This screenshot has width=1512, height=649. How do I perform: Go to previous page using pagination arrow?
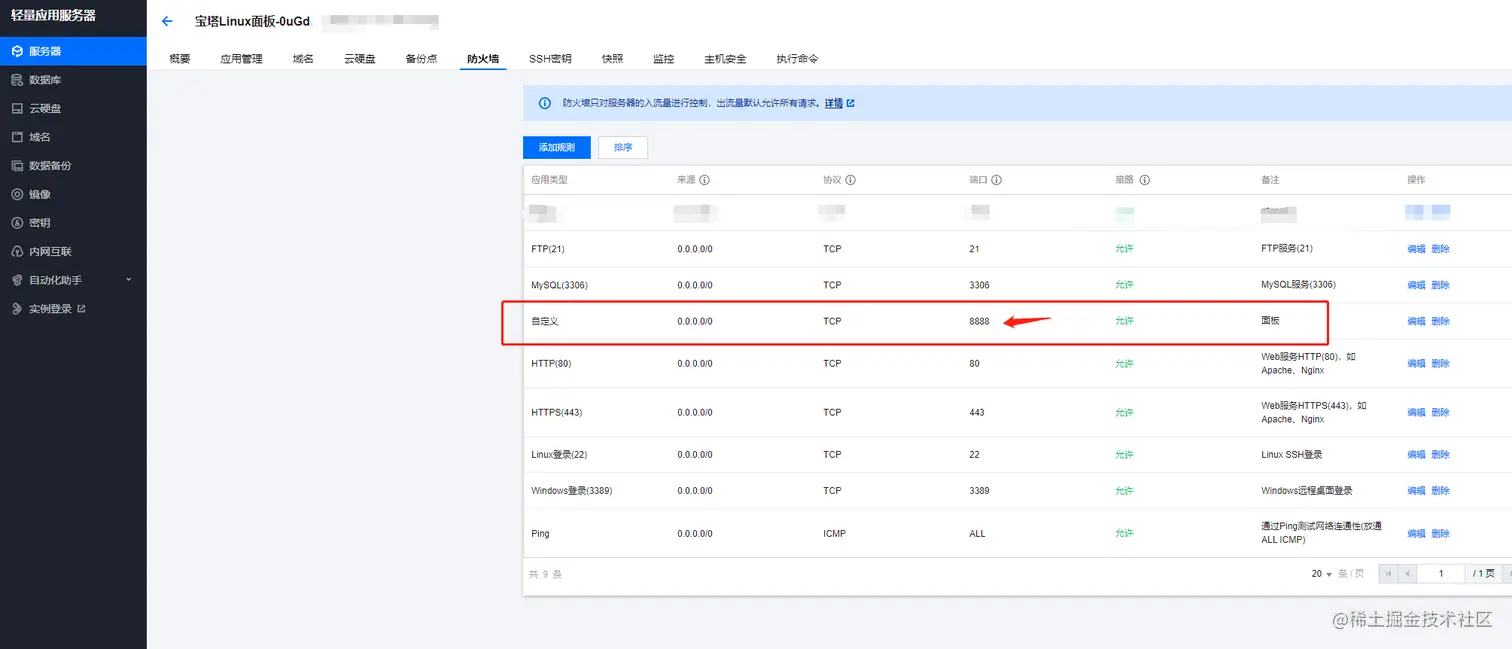pyautogui.click(x=1407, y=574)
